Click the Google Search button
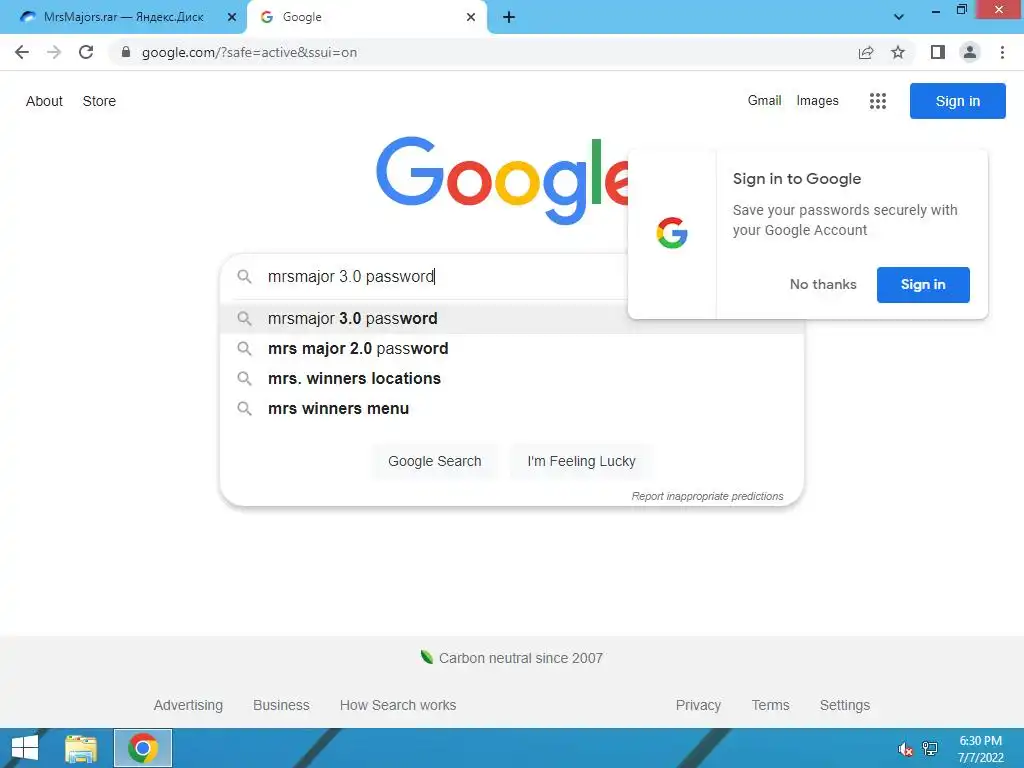 pyautogui.click(x=434, y=461)
